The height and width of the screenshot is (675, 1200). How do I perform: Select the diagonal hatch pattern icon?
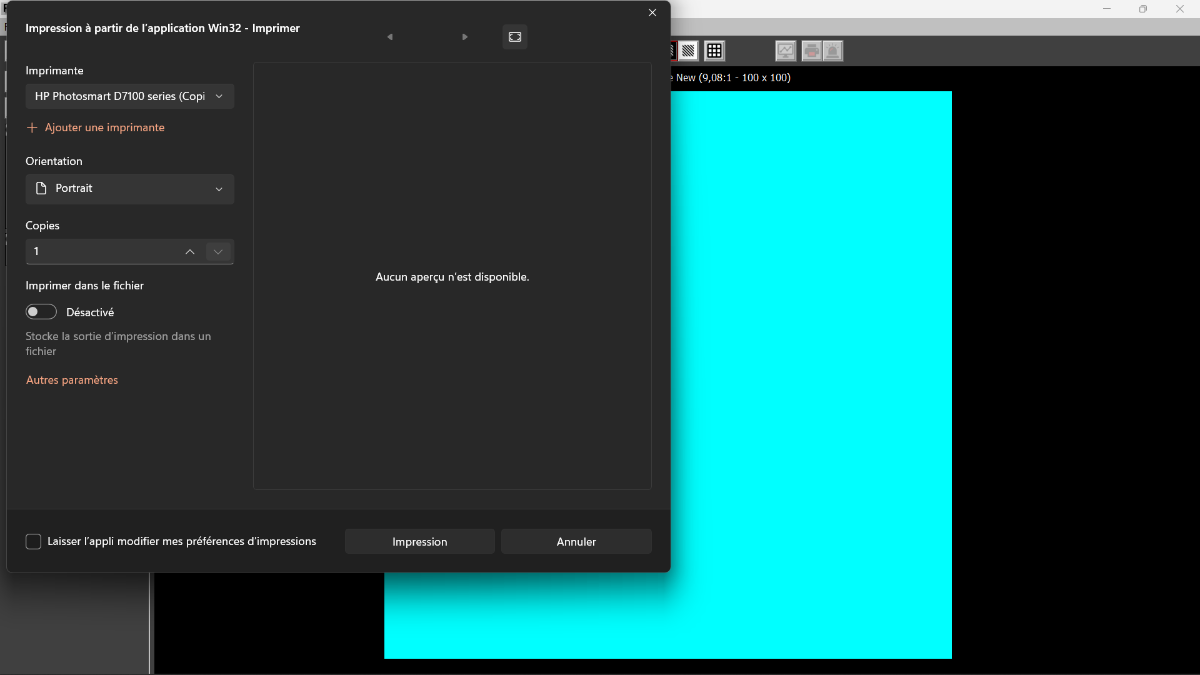pos(689,50)
